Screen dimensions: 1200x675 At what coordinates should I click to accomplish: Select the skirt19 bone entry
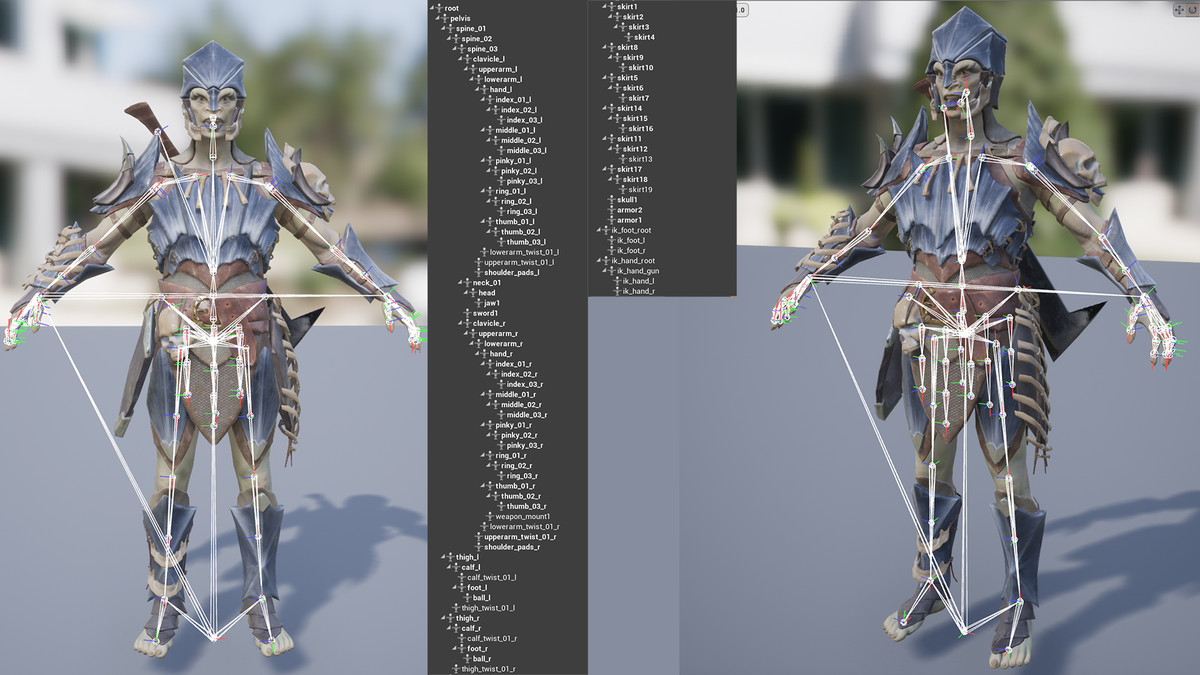[640, 189]
